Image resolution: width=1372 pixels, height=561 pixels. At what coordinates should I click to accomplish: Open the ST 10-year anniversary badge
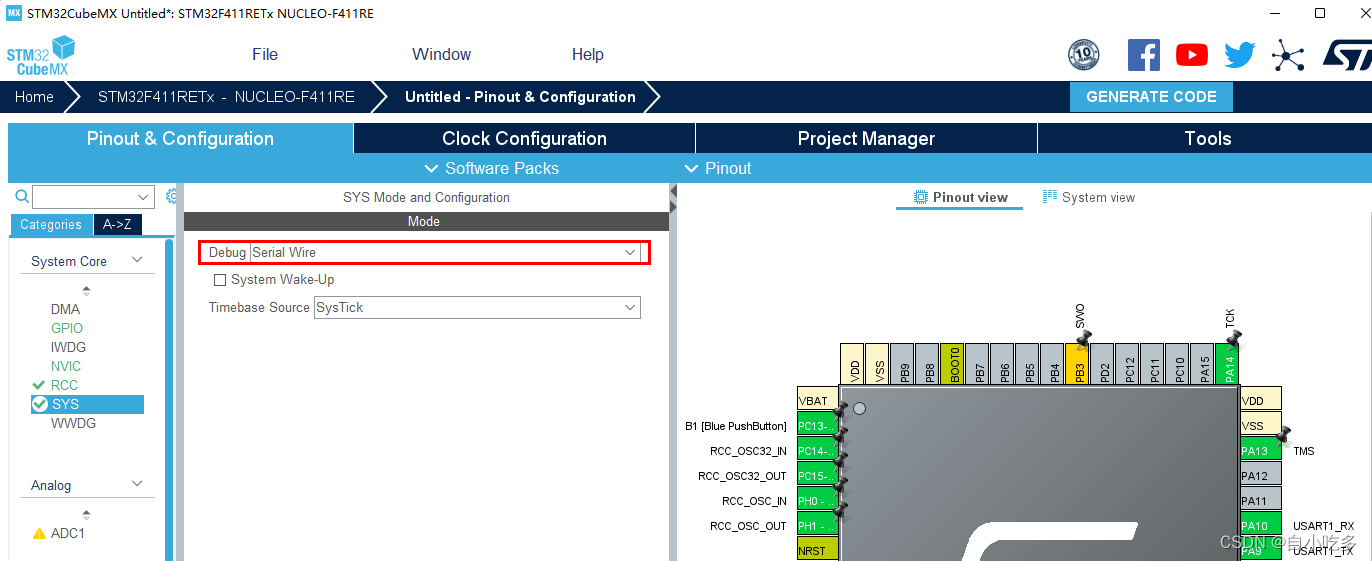(x=1083, y=54)
